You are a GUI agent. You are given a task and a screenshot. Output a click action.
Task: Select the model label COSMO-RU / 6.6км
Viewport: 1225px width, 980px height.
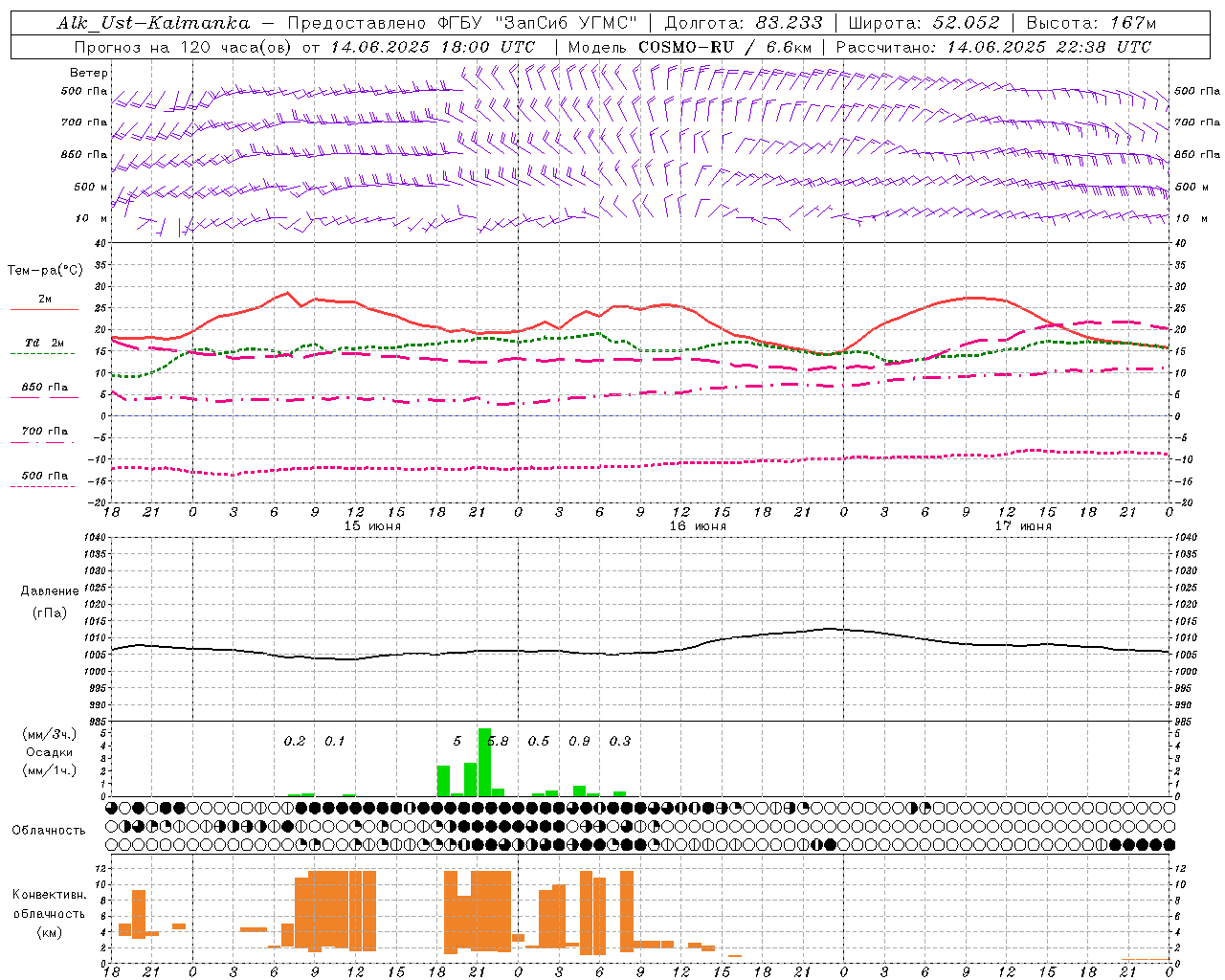click(x=690, y=47)
